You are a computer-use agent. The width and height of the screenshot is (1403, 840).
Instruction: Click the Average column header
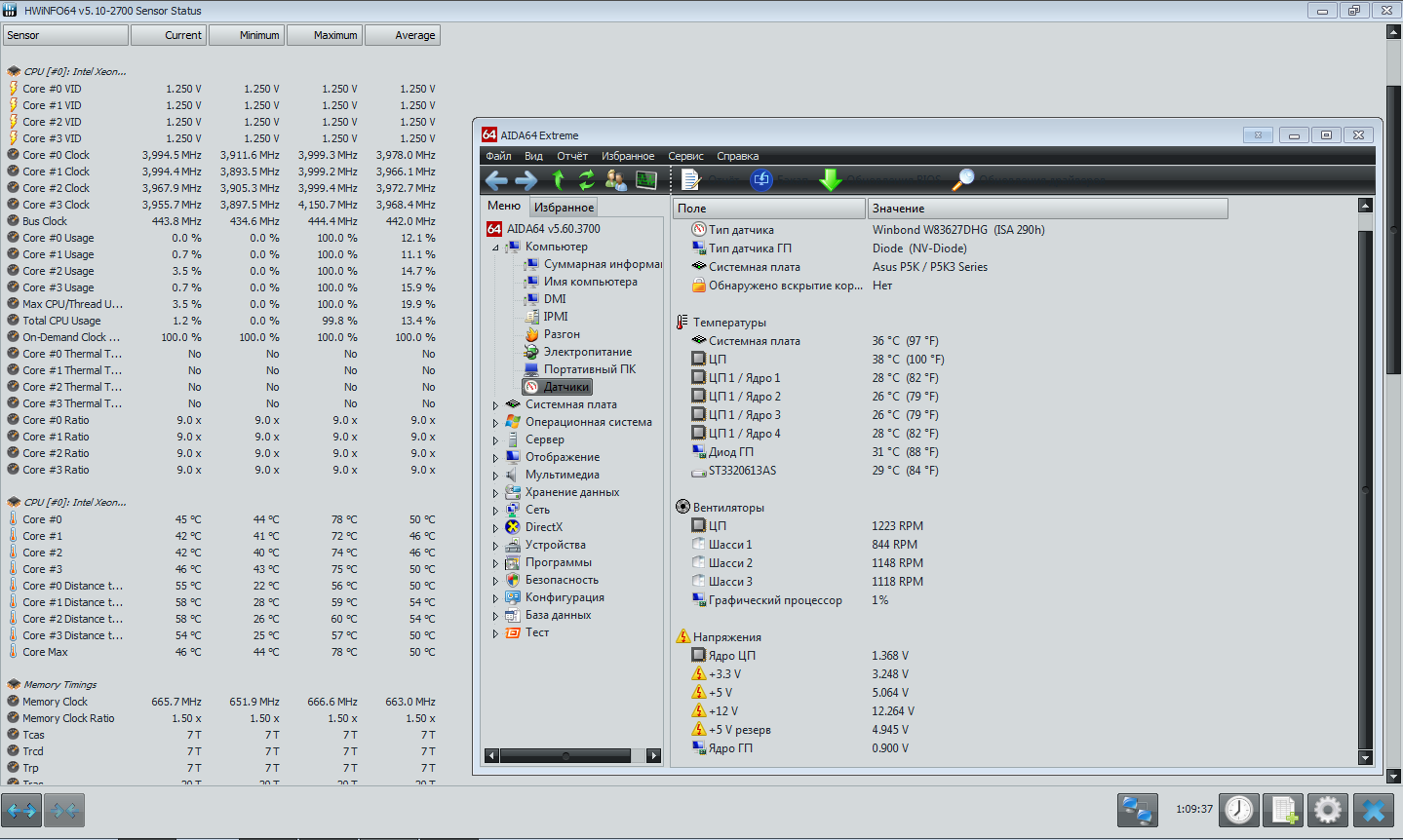(x=403, y=35)
